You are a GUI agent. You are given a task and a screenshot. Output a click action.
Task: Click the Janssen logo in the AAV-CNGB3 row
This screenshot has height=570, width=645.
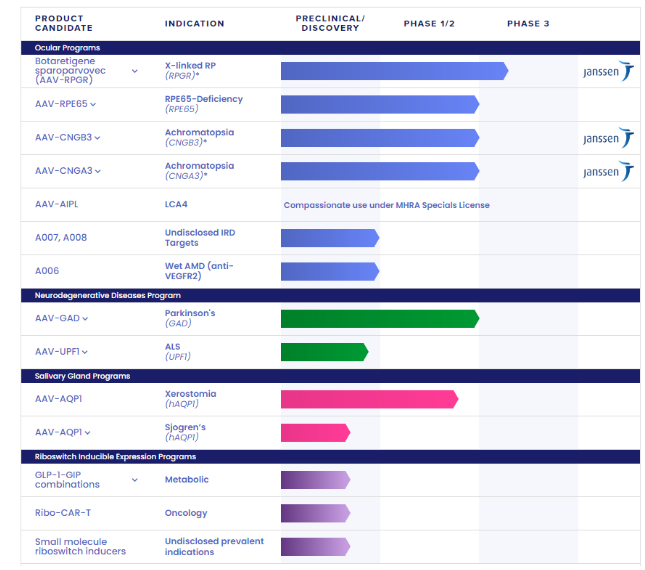click(x=607, y=138)
